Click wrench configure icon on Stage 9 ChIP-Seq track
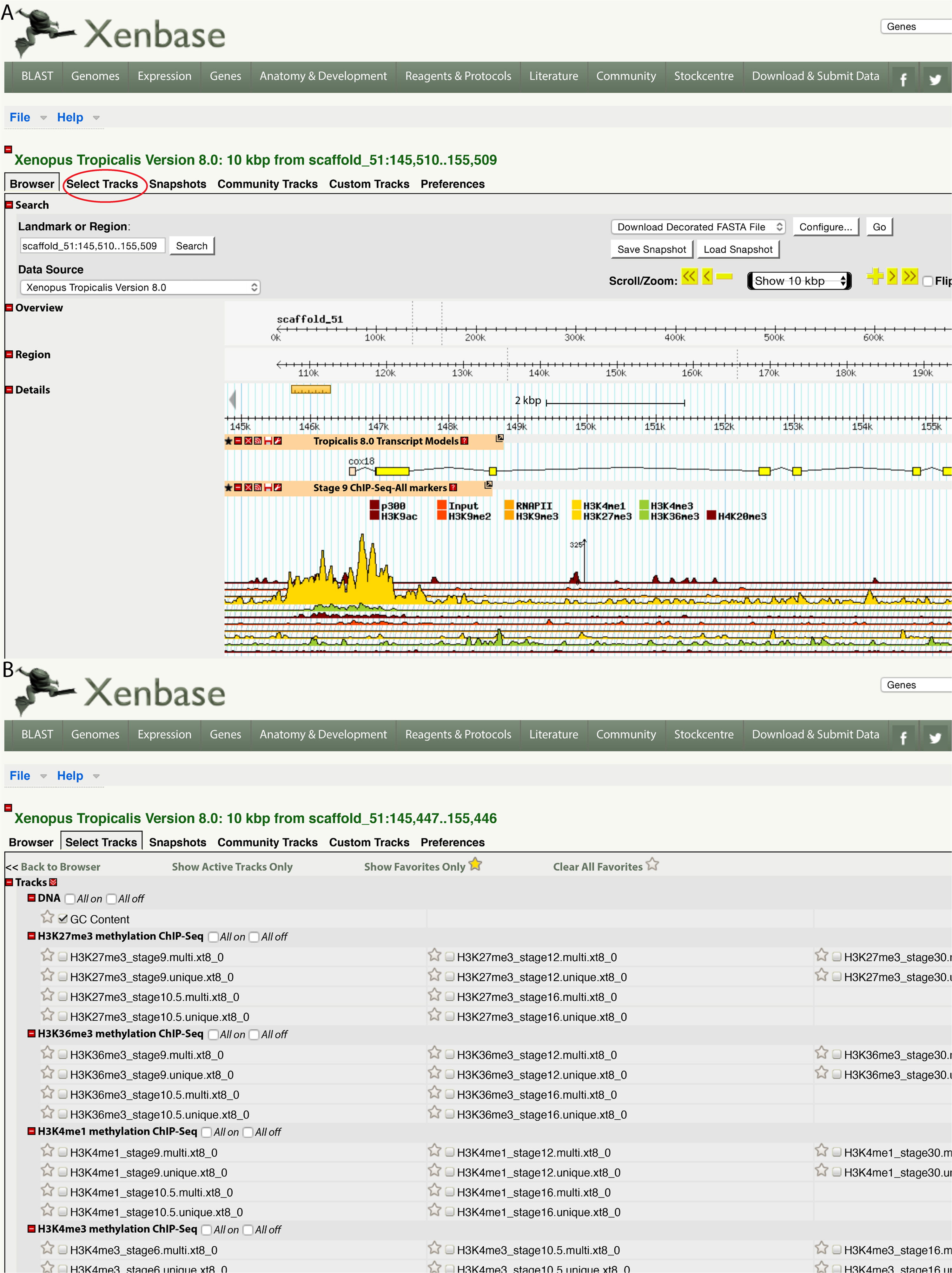The image size is (952, 1273). (x=278, y=487)
